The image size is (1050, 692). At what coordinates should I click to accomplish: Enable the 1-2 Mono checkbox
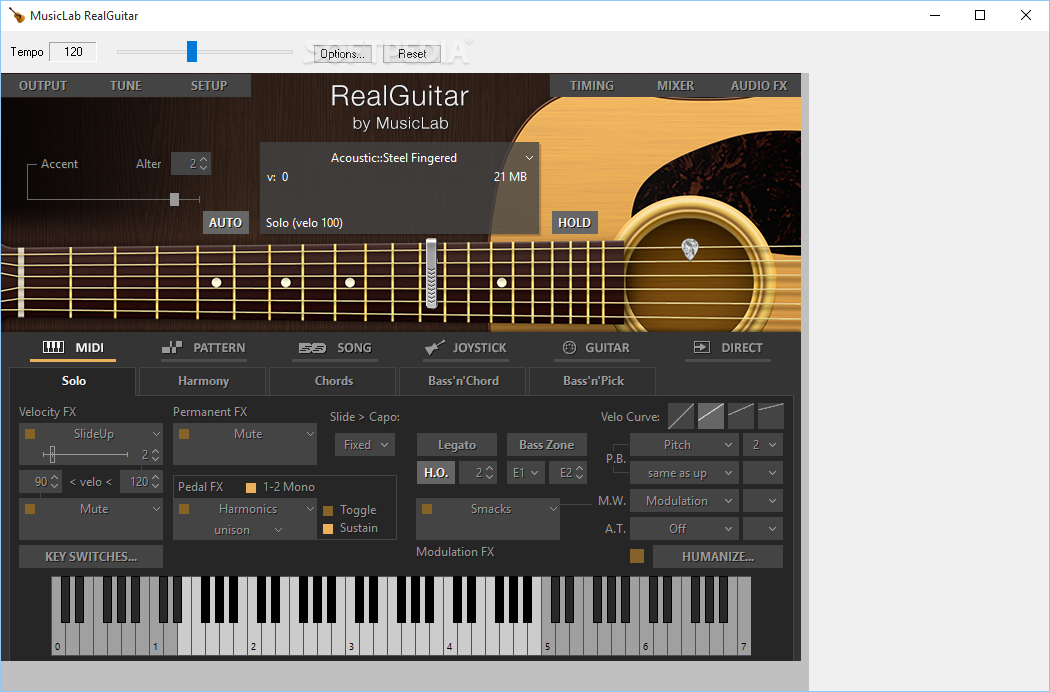pos(251,488)
